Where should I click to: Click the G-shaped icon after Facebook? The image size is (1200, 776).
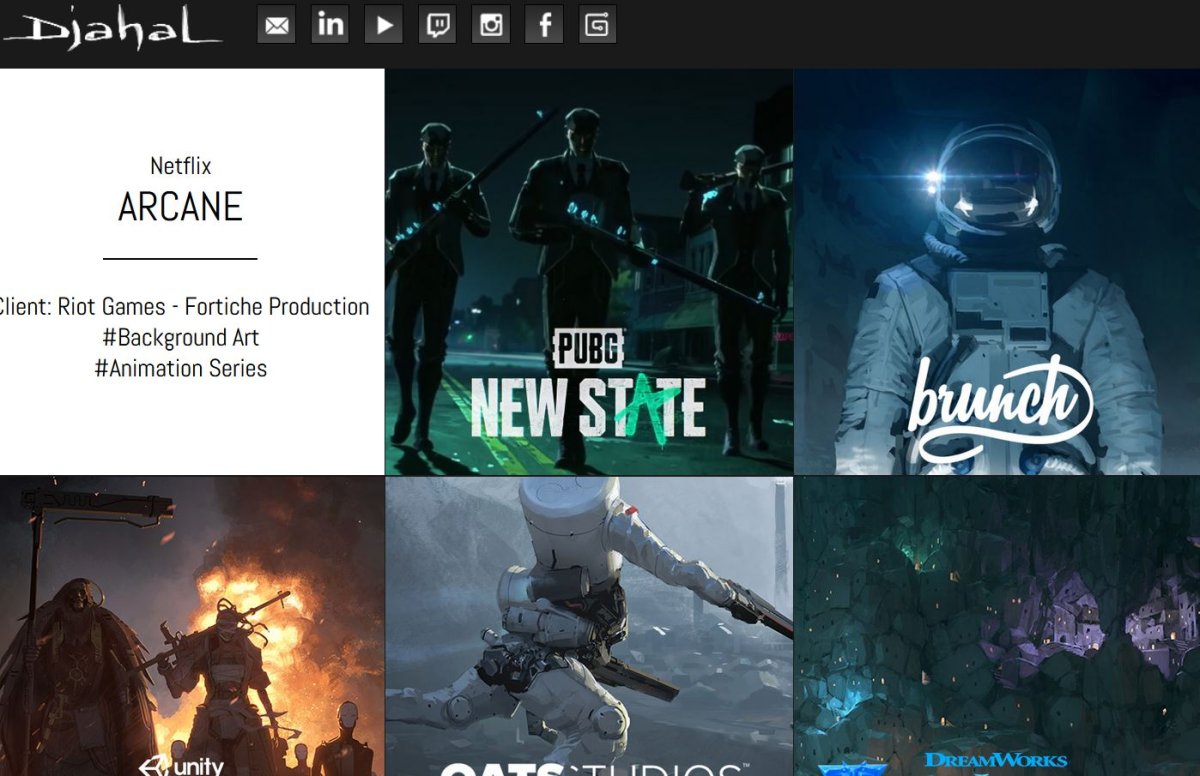pos(597,25)
